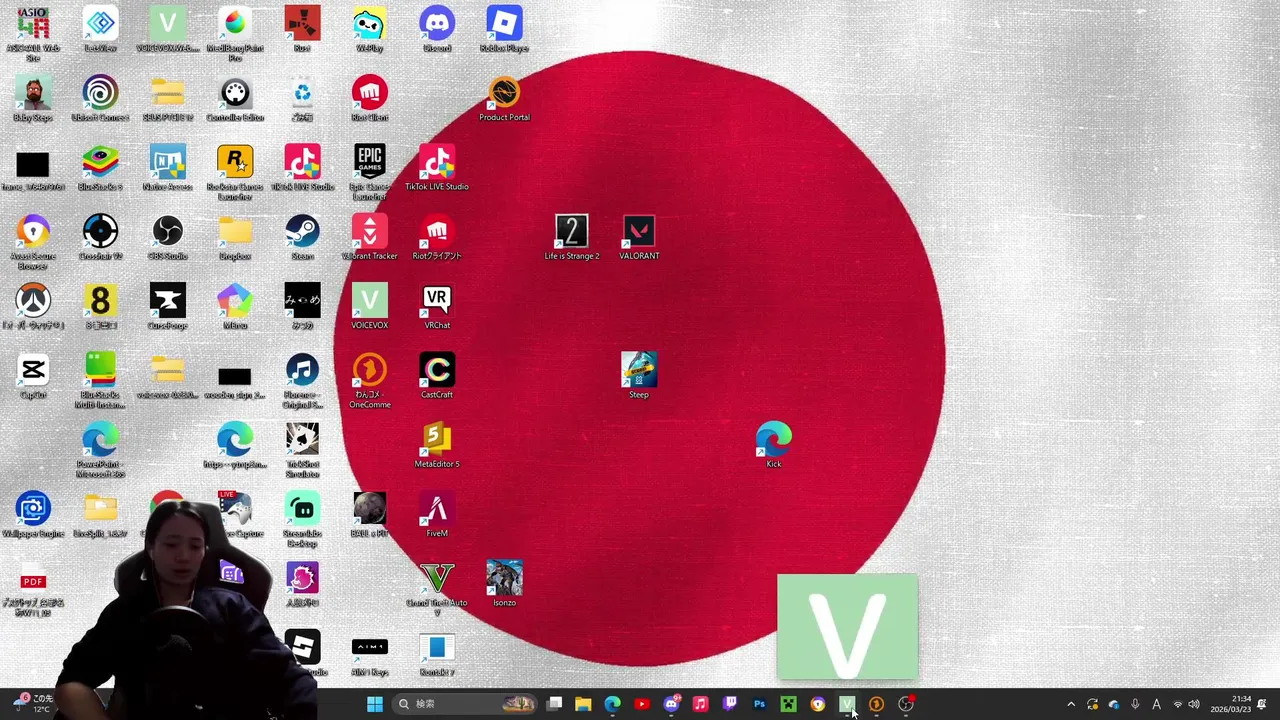
Task: Open BlueStacks Multi-Instance Manager icon
Action: (100, 380)
